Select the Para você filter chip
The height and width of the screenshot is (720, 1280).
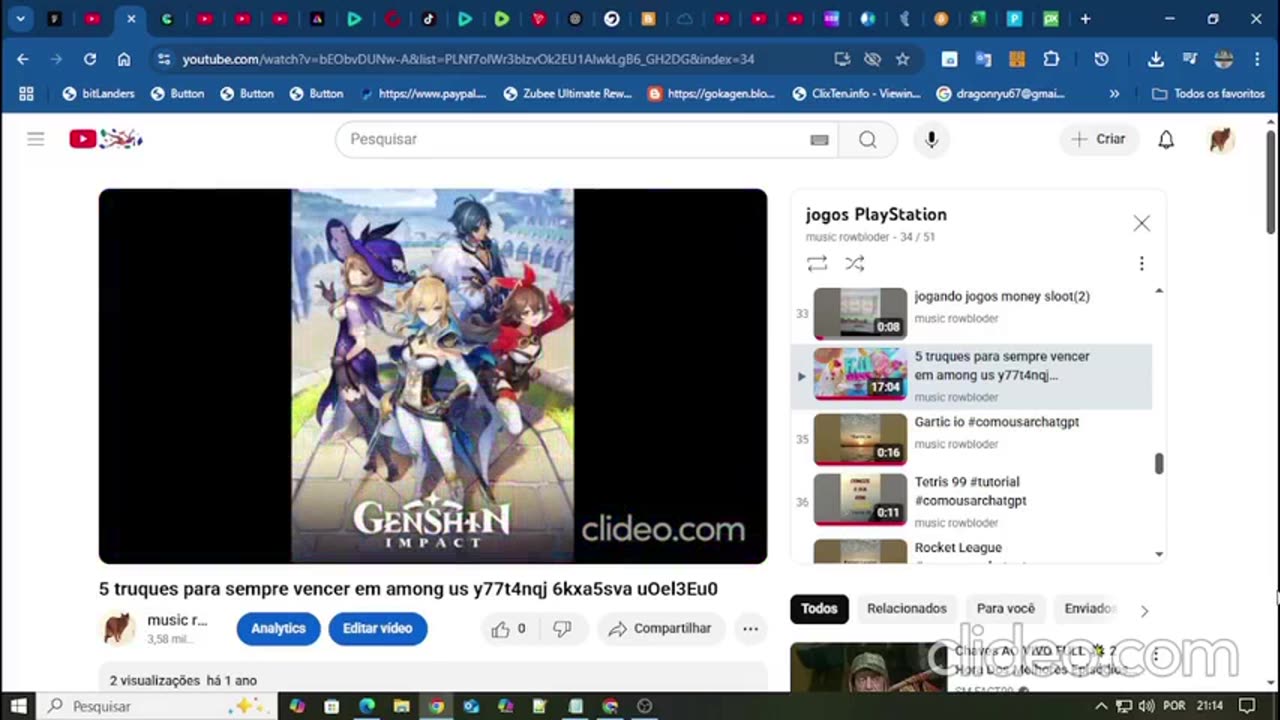(1005, 608)
